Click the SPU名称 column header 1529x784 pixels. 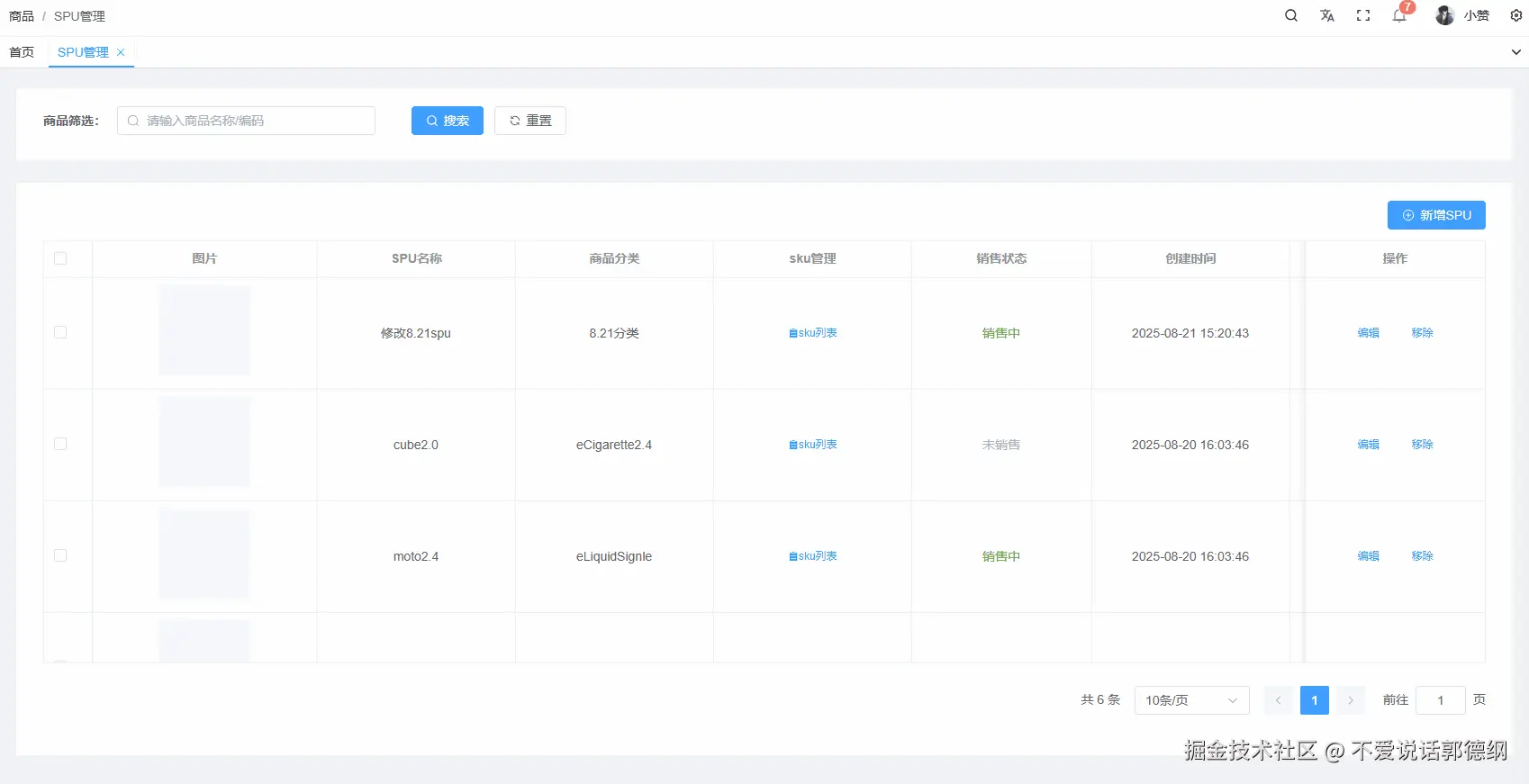point(417,258)
